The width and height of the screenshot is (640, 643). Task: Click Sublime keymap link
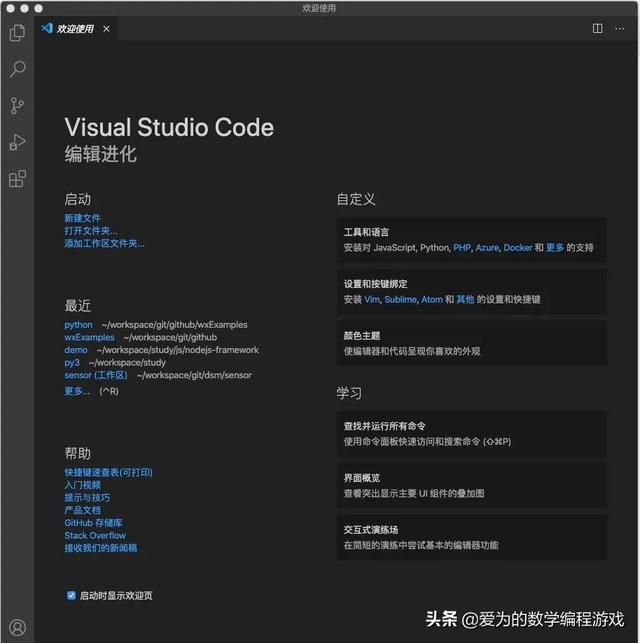click(400, 299)
